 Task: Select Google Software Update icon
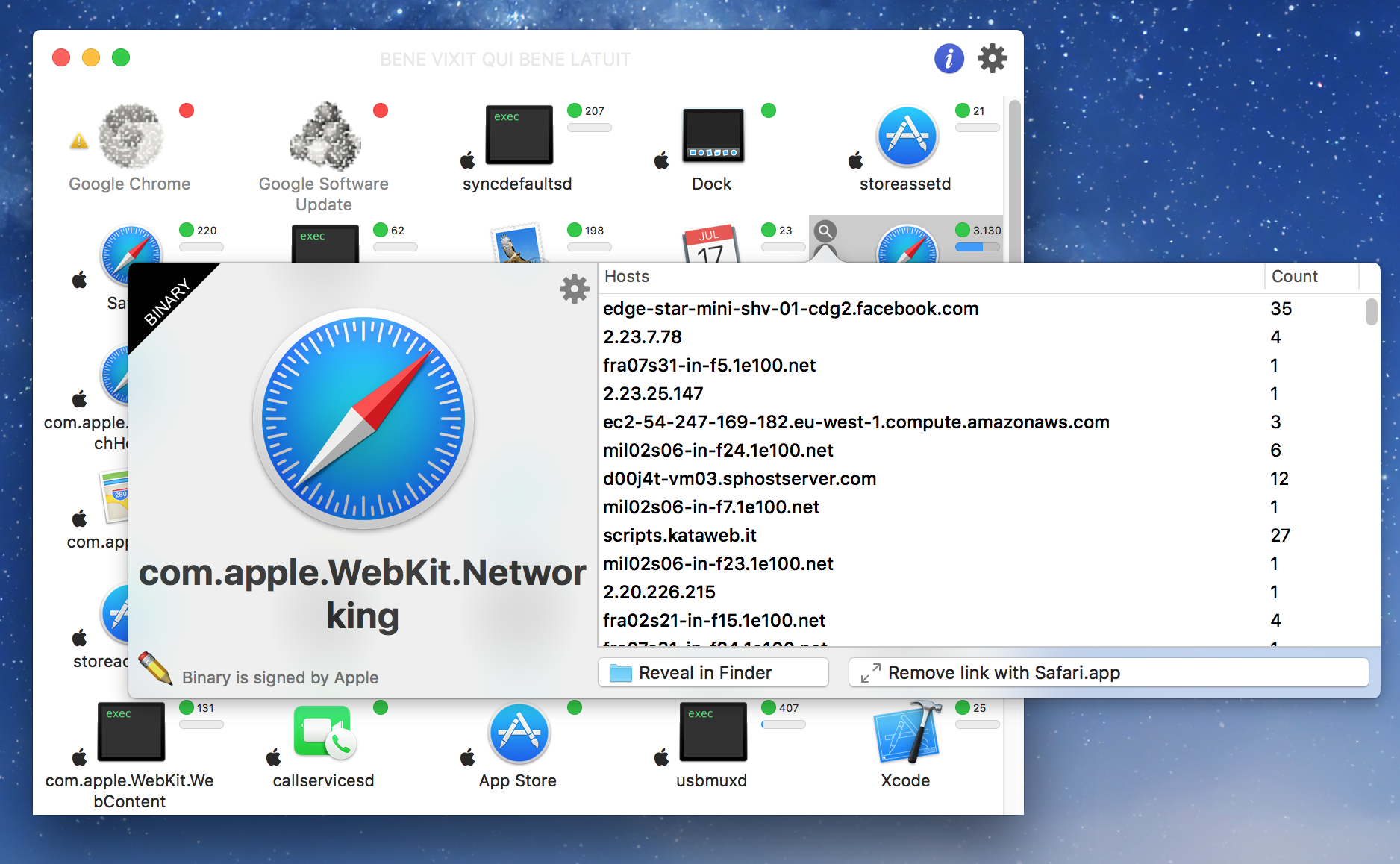[325, 136]
